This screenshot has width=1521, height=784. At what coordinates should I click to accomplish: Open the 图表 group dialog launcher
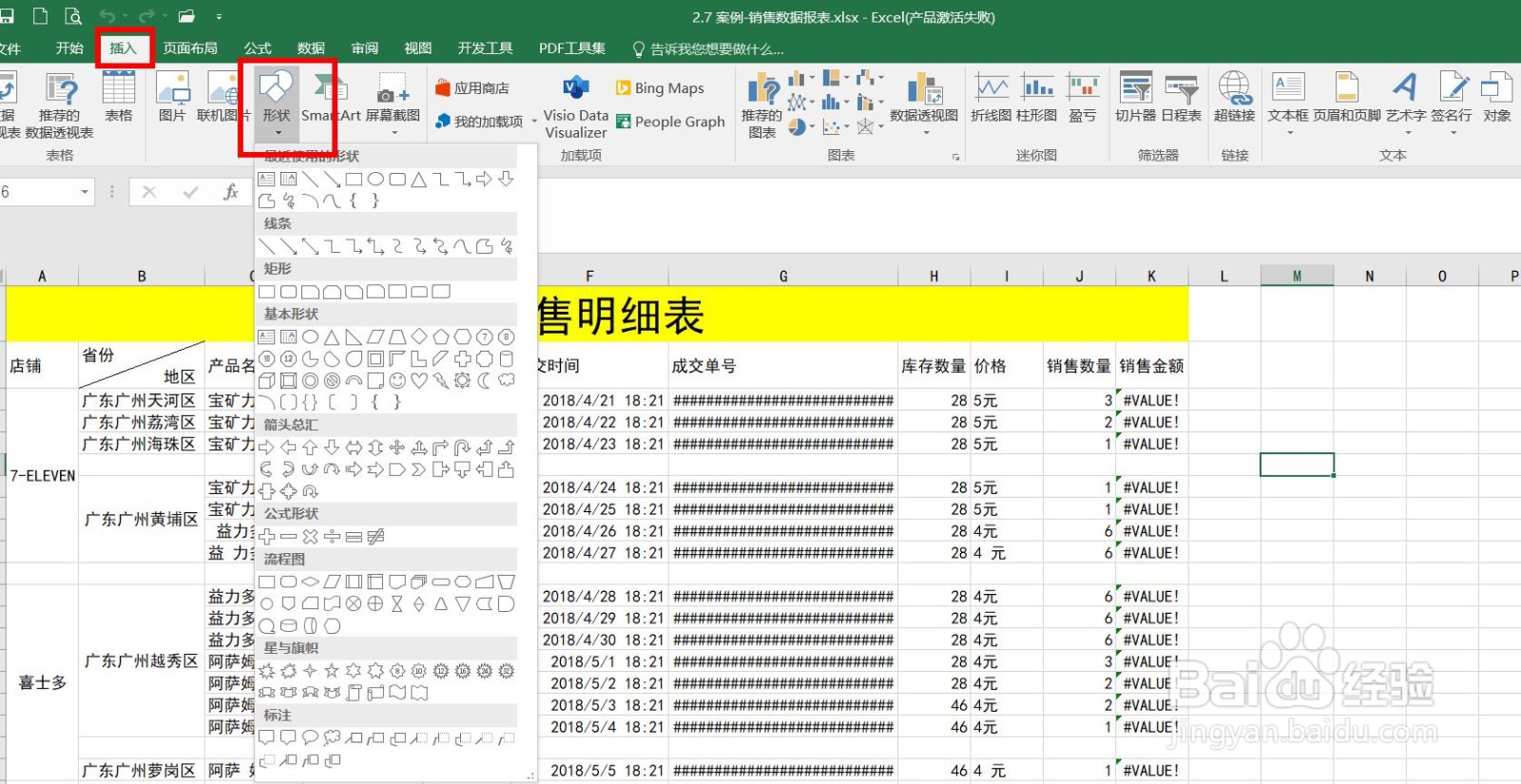point(955,157)
